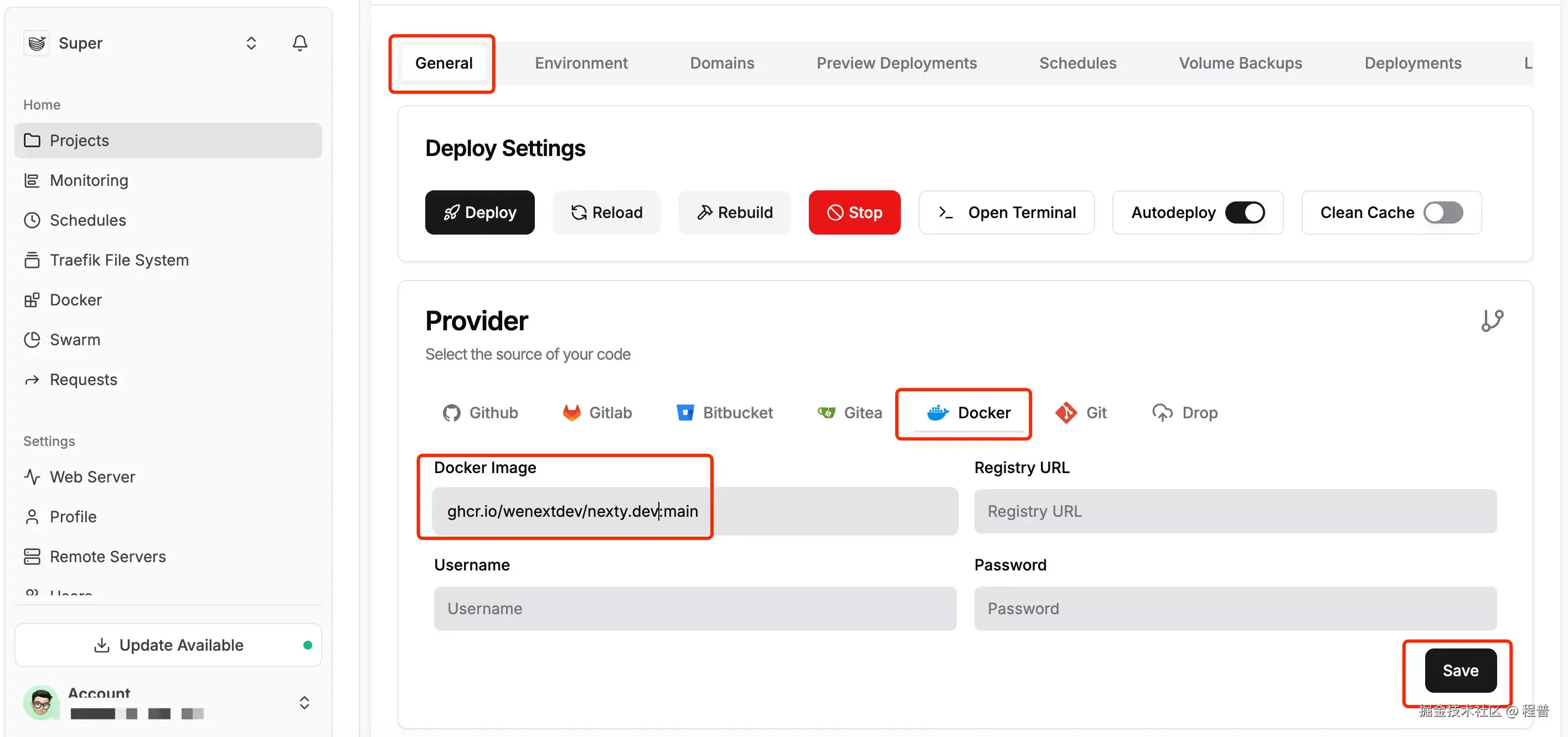Open the Volume Backups tab
Image resolution: width=1568 pixels, height=737 pixels.
pos(1241,63)
